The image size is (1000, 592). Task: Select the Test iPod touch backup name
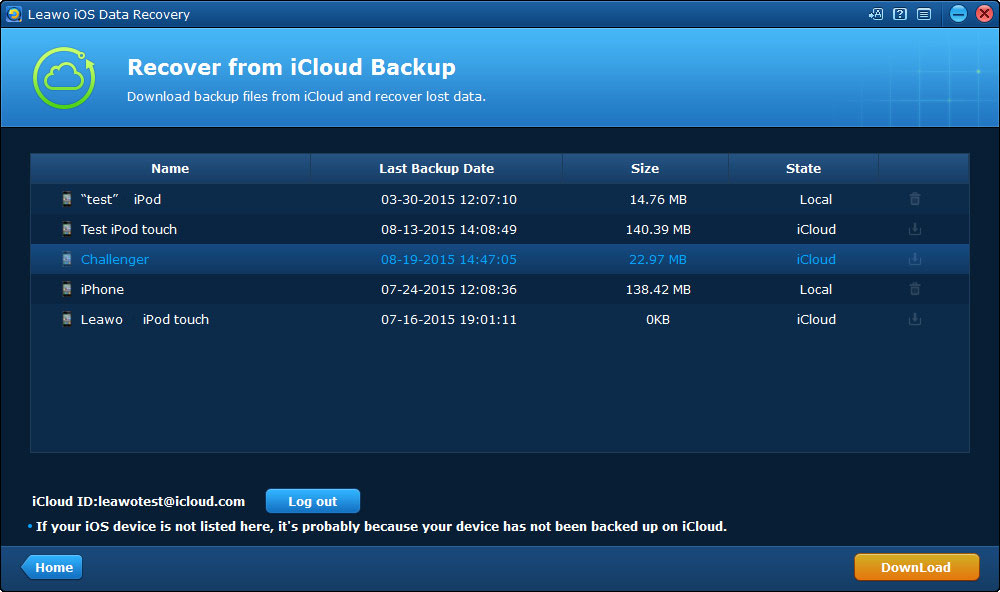tap(129, 229)
